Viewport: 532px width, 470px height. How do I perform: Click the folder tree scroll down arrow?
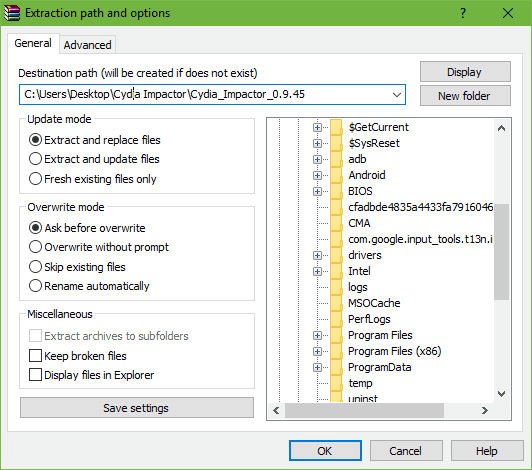click(501, 394)
